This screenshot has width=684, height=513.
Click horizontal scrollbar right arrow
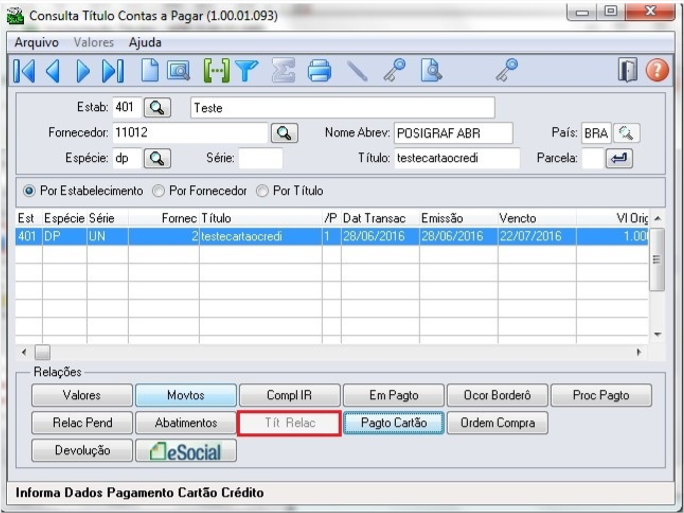pos(639,352)
